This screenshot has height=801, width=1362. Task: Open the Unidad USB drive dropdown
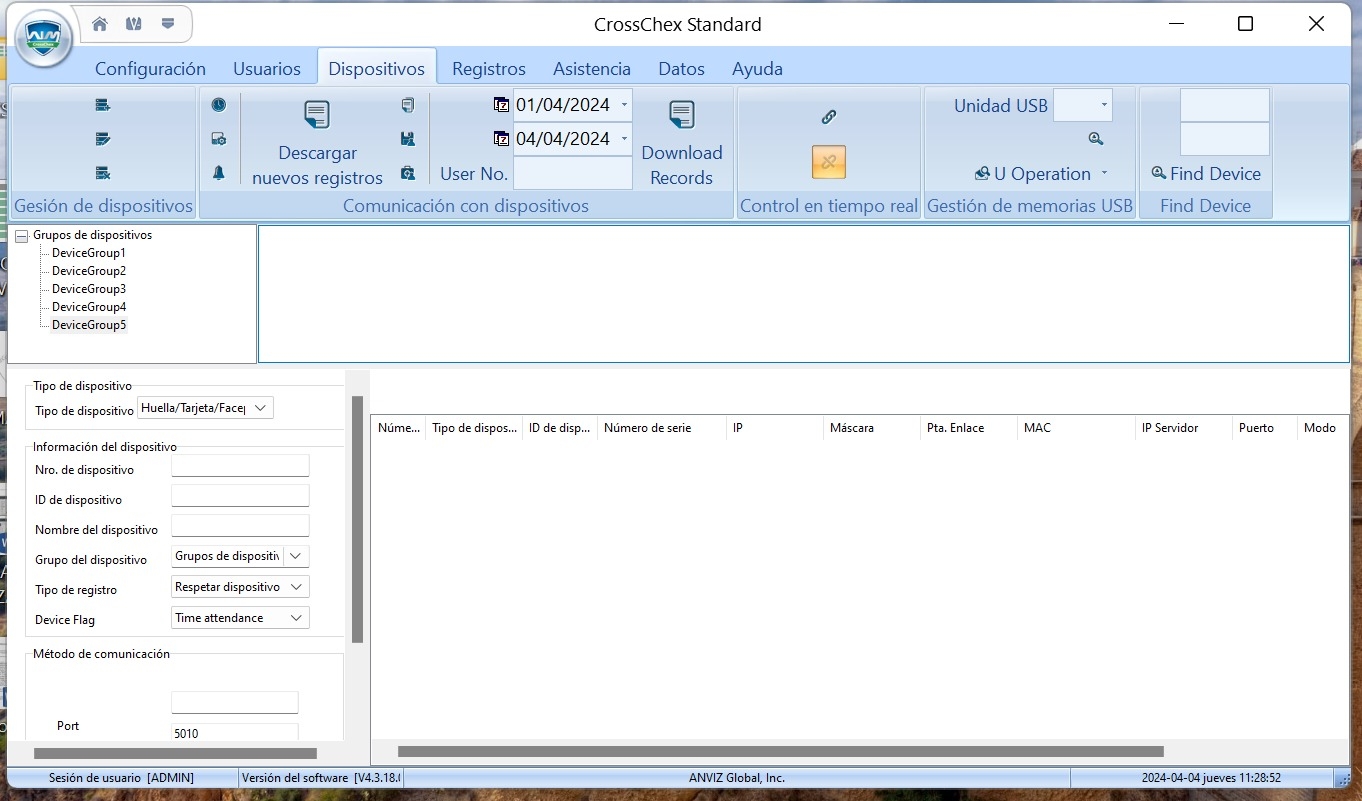pyautogui.click(x=1104, y=105)
